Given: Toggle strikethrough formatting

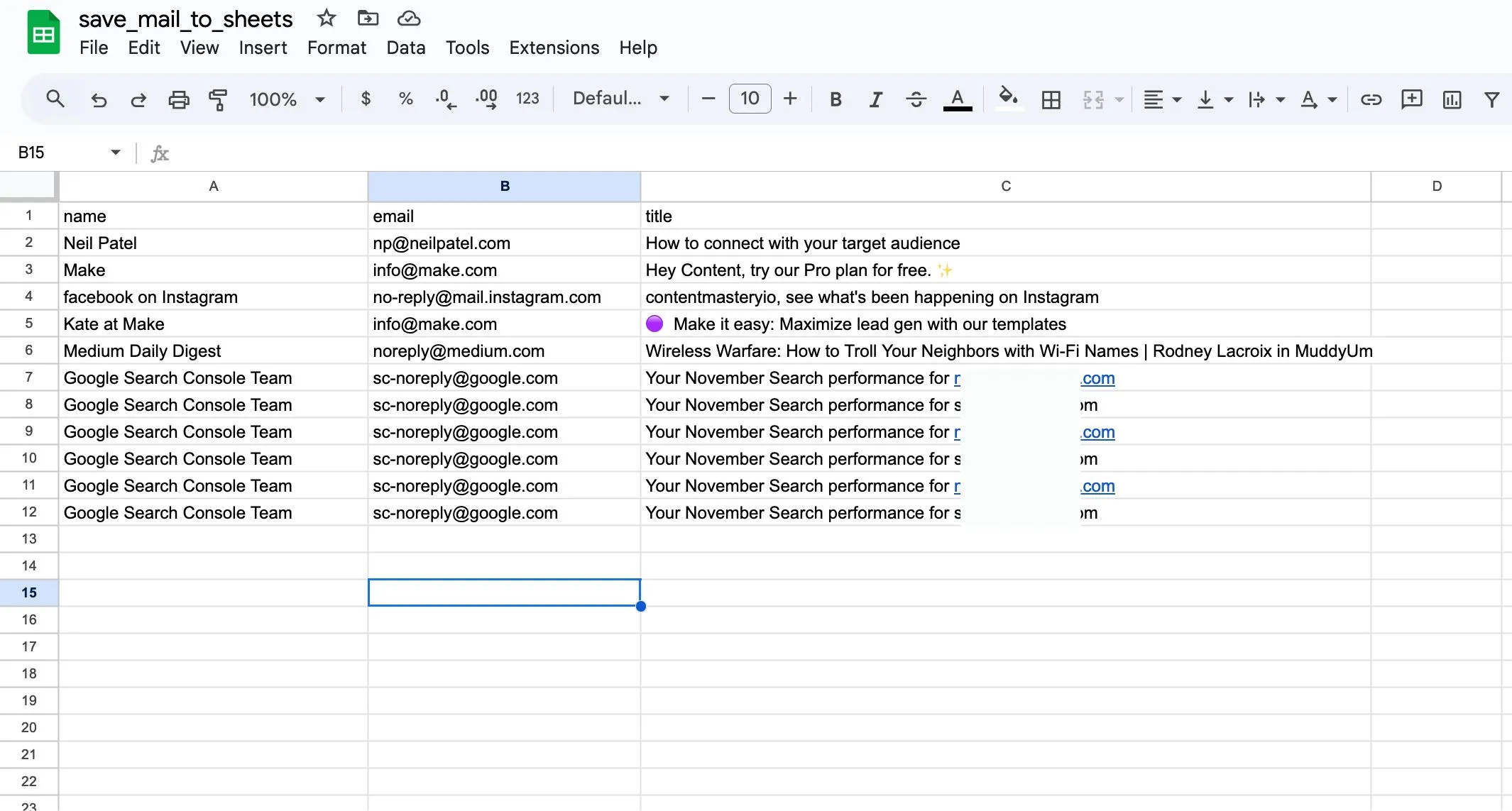Looking at the screenshot, I should click(916, 99).
